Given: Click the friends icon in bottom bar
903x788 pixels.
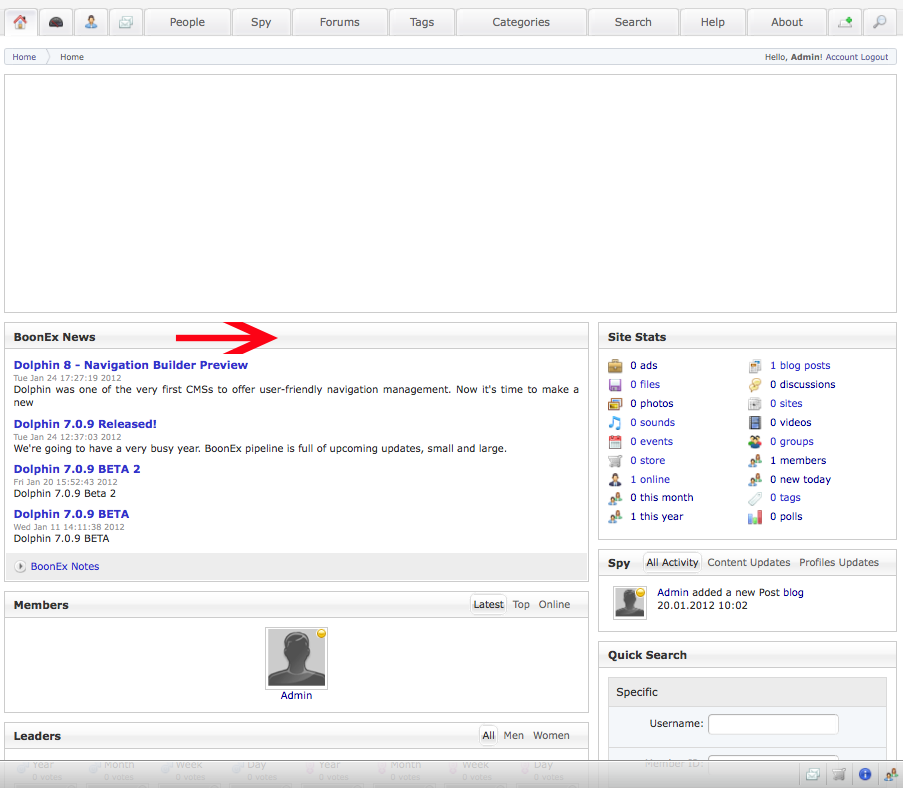Looking at the screenshot, I should [x=890, y=774].
